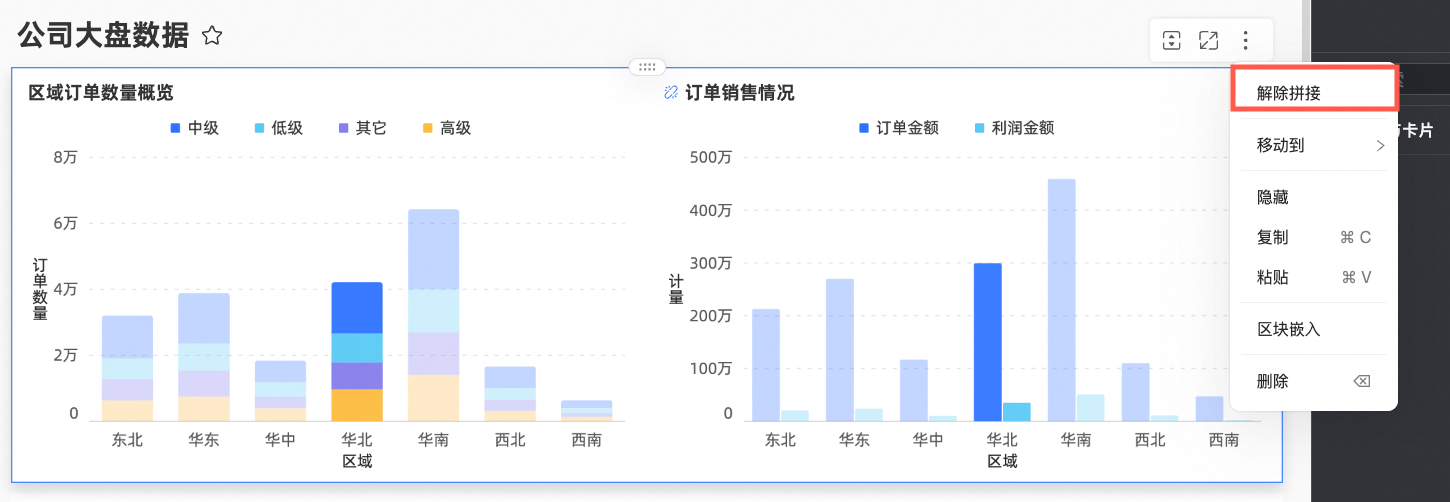Click the link icon beside 订单销售情况

coord(672,93)
